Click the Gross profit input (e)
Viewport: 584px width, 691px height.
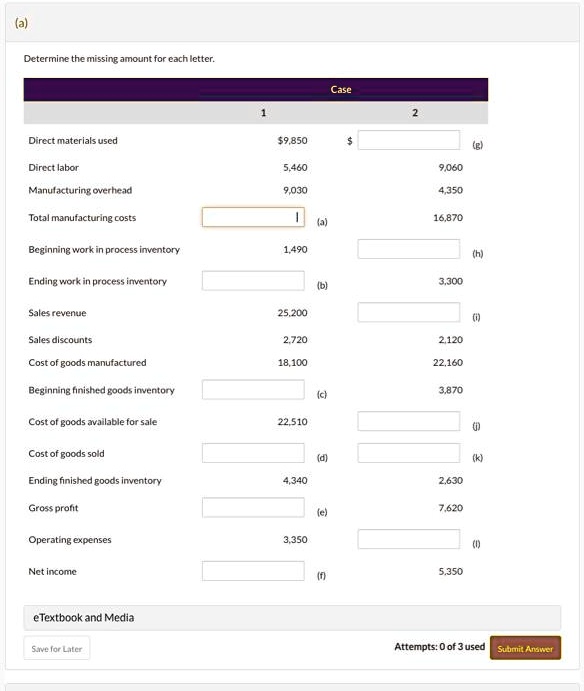(253, 508)
